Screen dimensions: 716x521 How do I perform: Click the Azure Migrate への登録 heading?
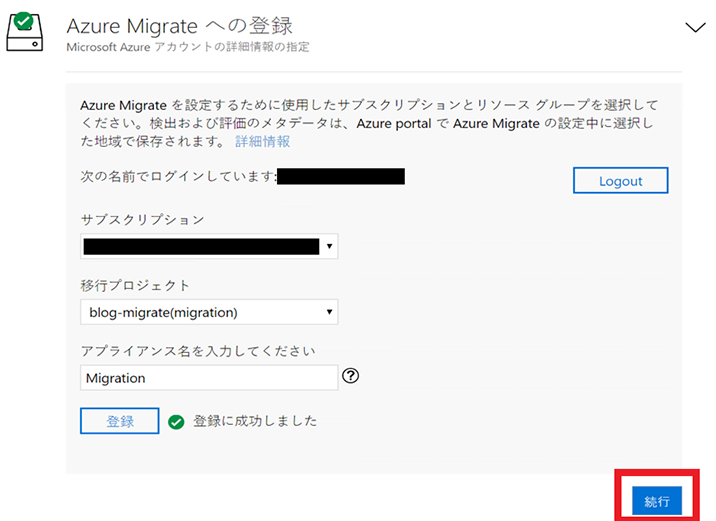click(x=179, y=26)
